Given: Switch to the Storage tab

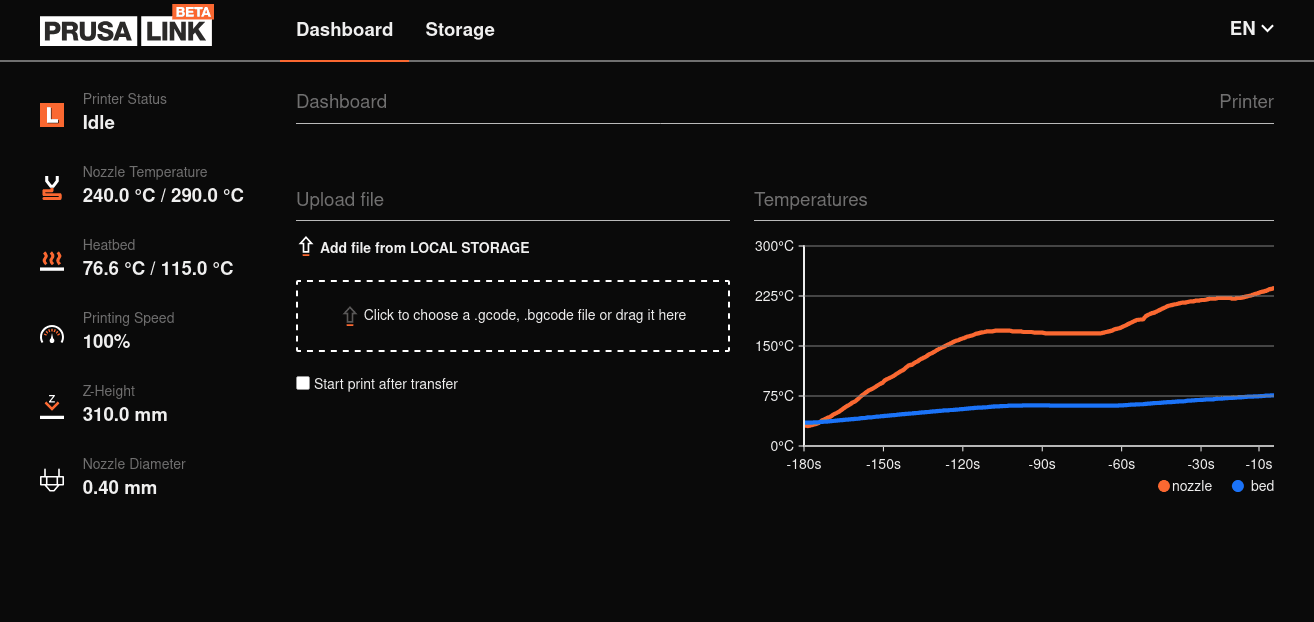Looking at the screenshot, I should 460,30.
